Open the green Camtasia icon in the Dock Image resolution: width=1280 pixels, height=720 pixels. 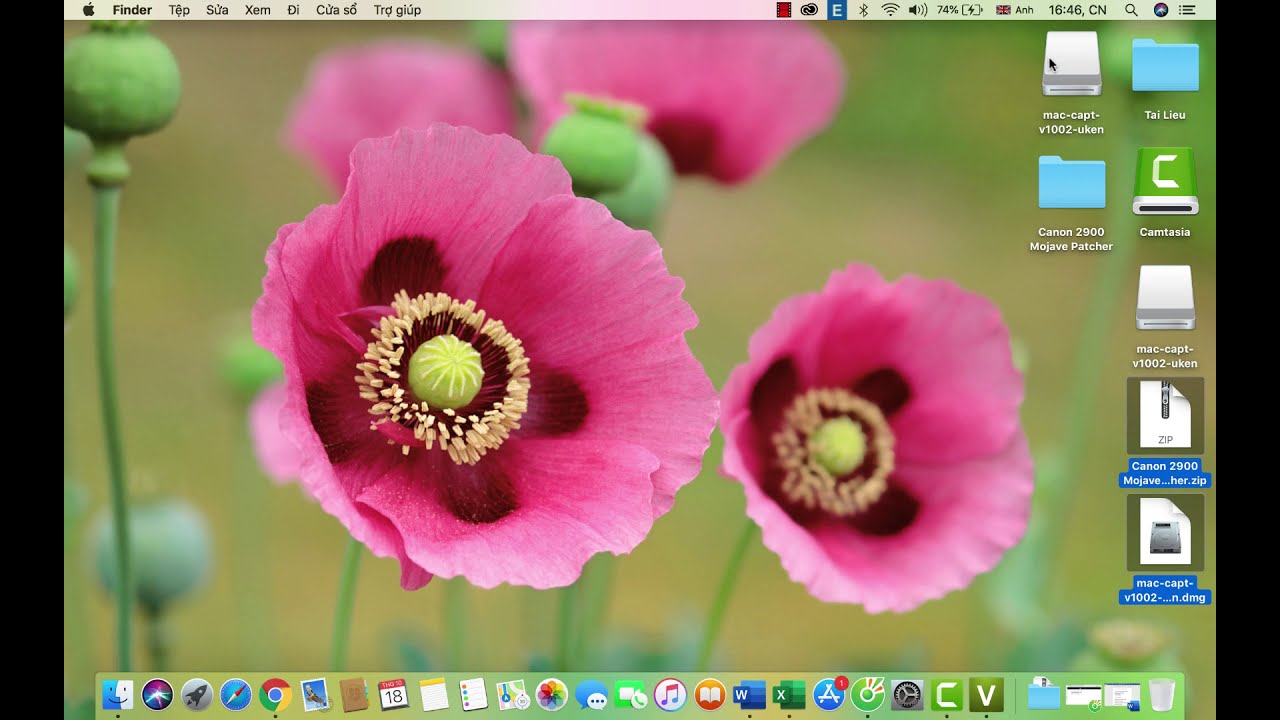(x=947, y=694)
